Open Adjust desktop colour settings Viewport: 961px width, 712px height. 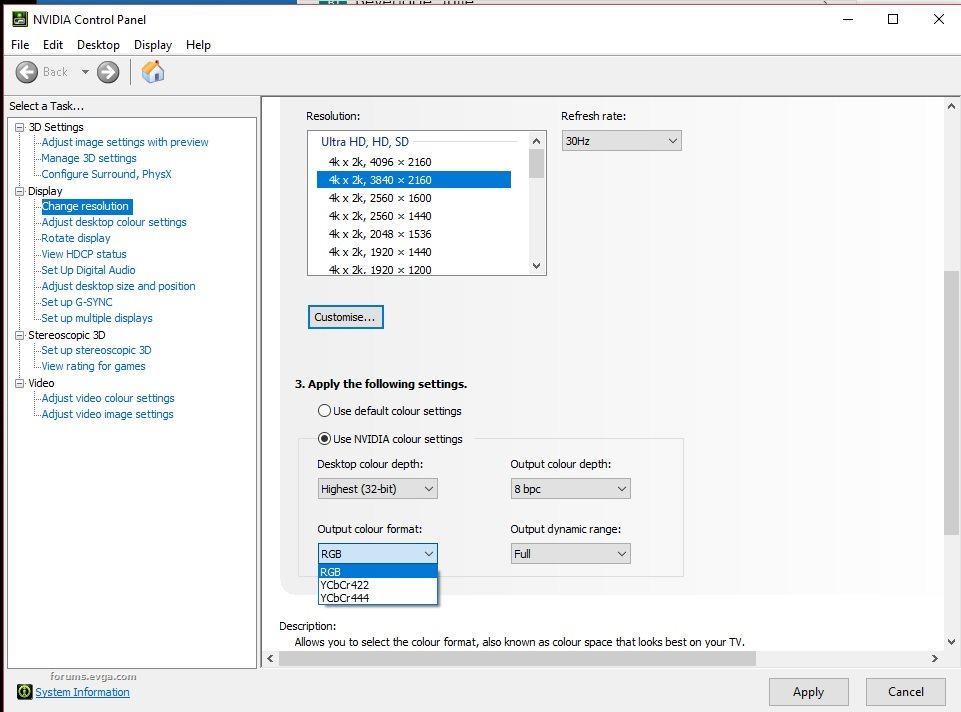click(x=114, y=222)
